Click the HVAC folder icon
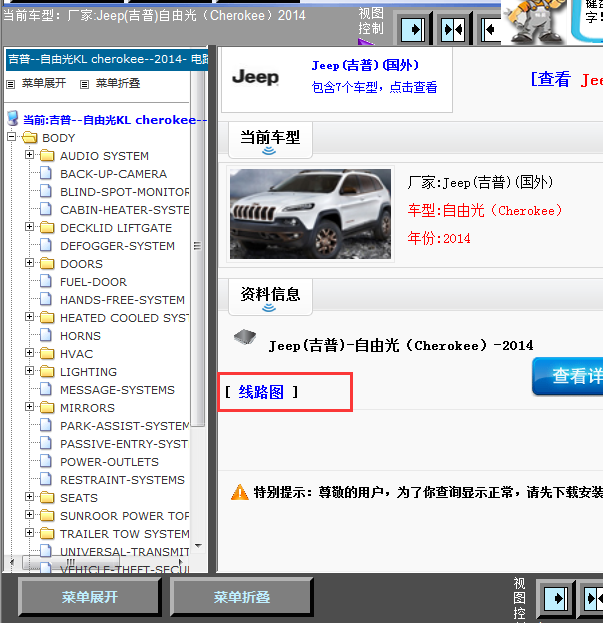603x623 pixels. [47, 353]
